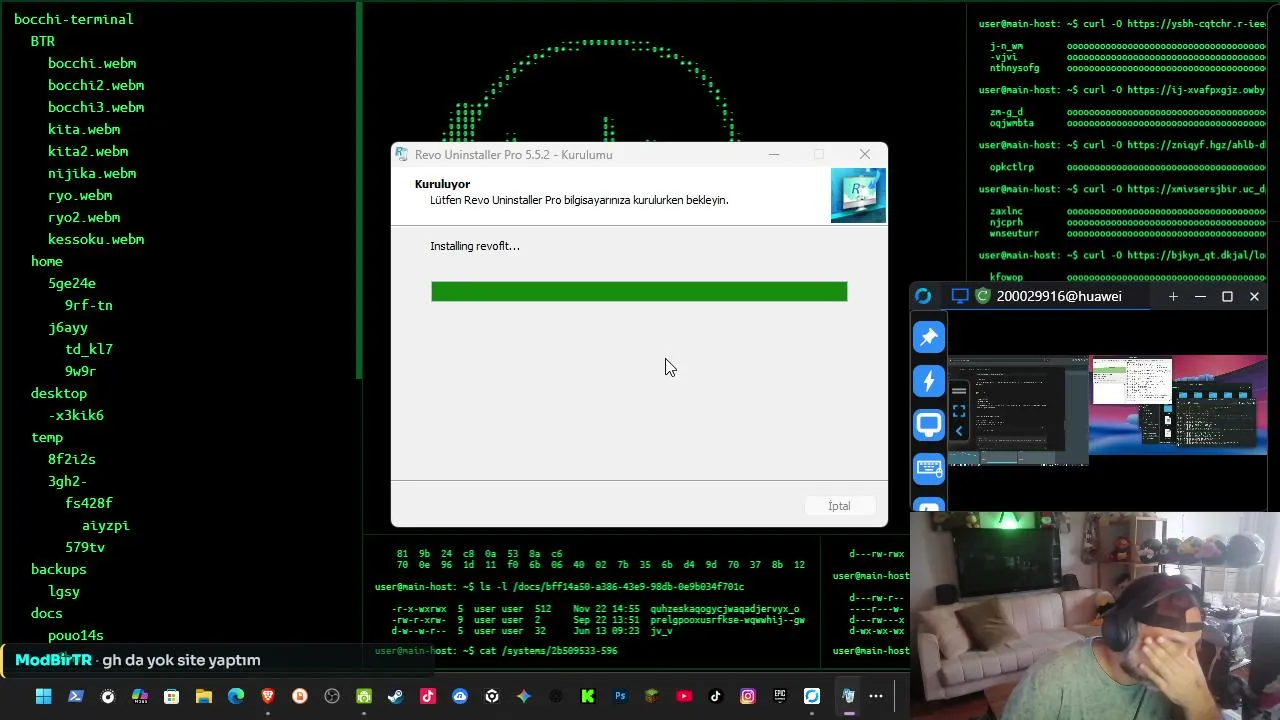Select kita2.webm in the file tree
Image resolution: width=1280 pixels, height=720 pixels.
point(88,151)
